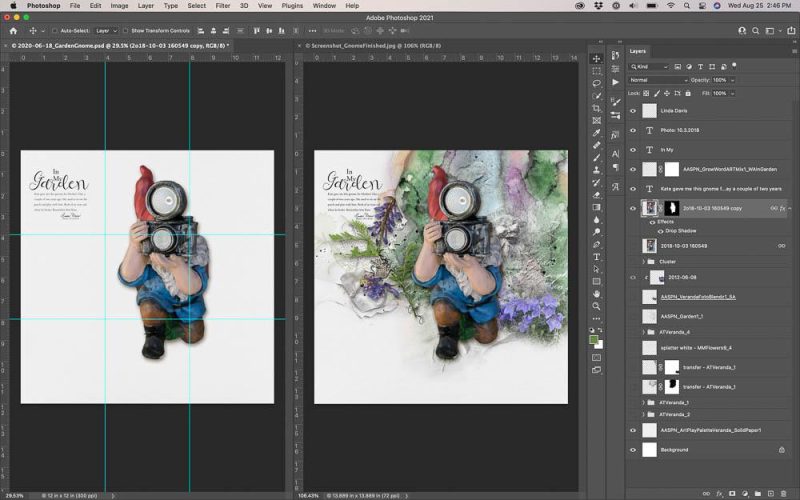Toggle the layer filter on/off switch
Viewport: 800px width, 500px height.
735,66
